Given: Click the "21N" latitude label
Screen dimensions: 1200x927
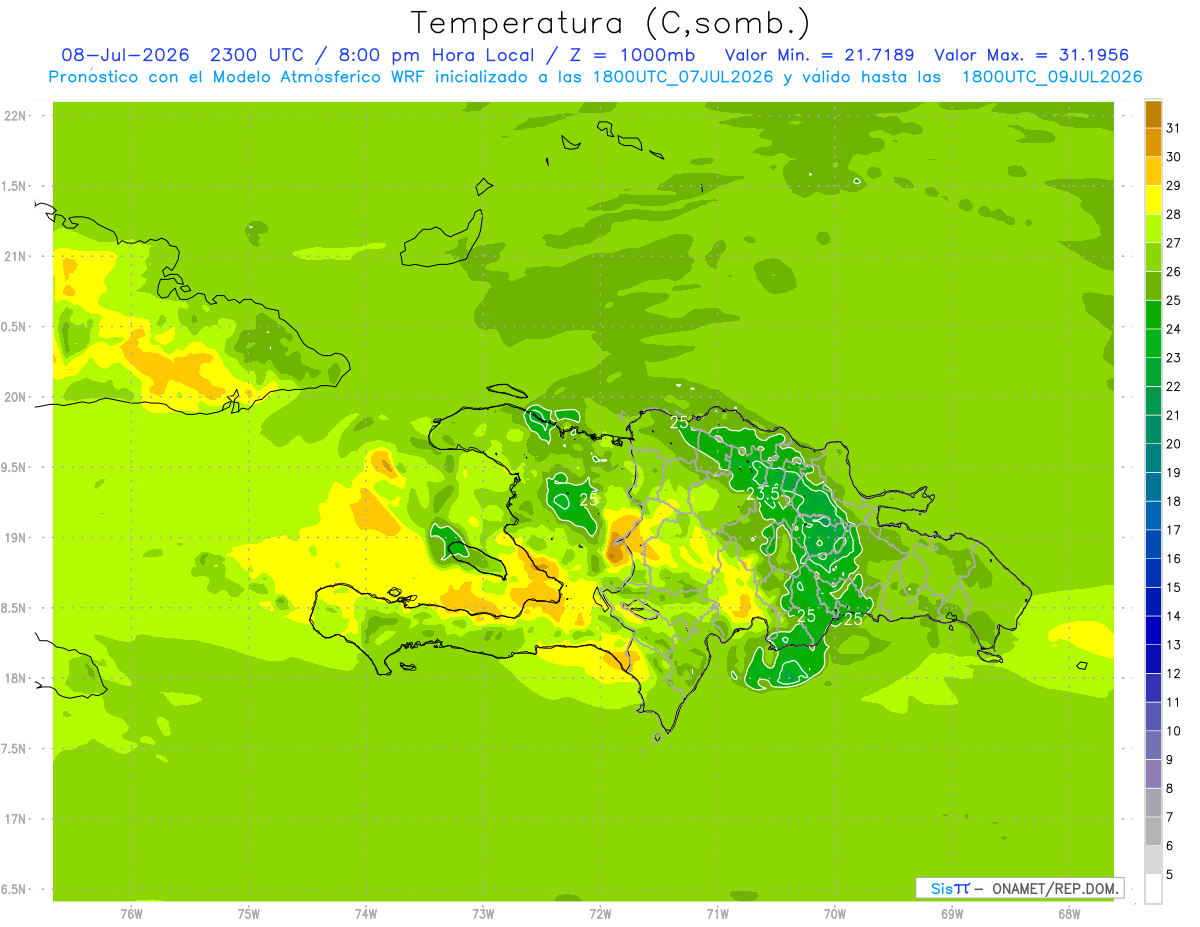Looking at the screenshot, I should tap(15, 256).
